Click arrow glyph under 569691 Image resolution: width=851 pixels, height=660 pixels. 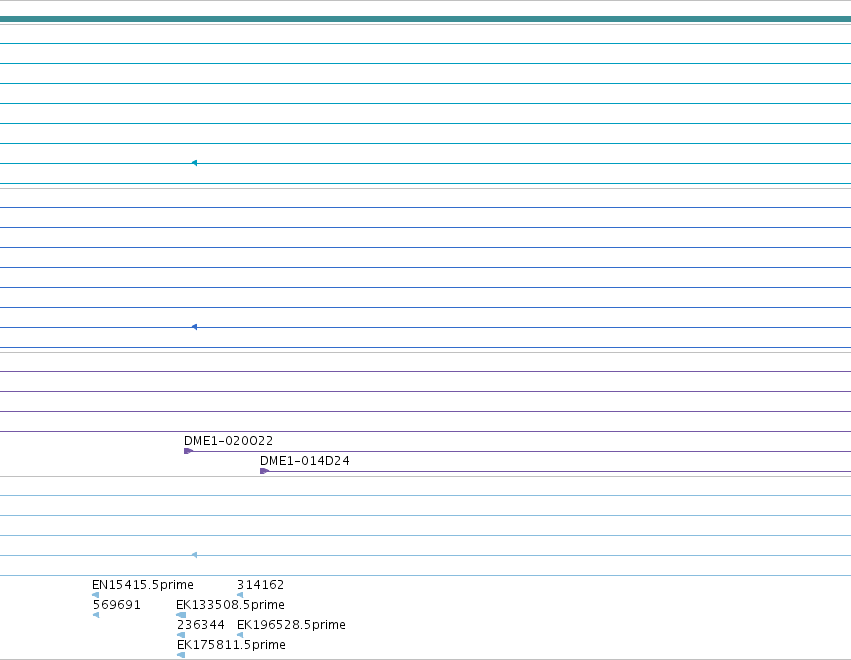[x=96, y=615]
